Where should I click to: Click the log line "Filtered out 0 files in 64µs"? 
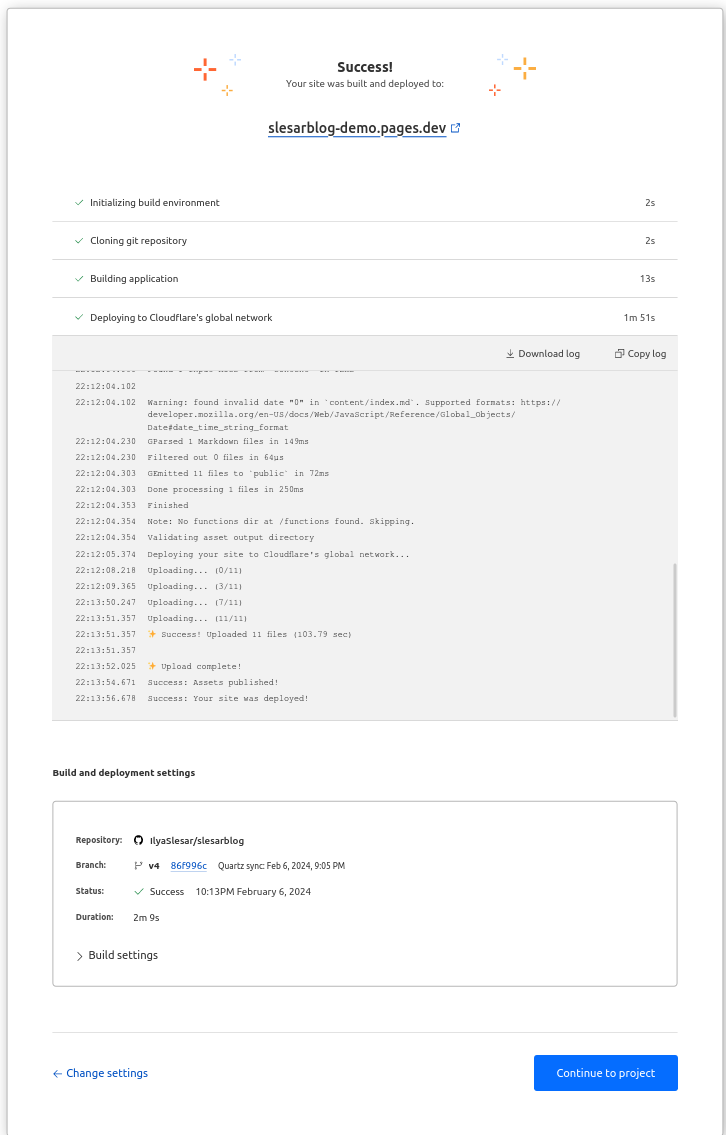point(216,457)
